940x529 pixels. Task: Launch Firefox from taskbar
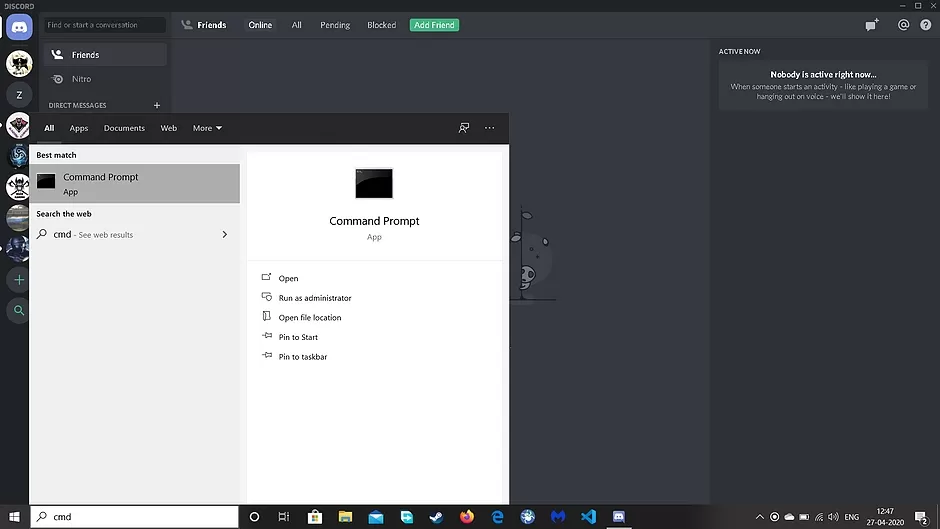pyautogui.click(x=467, y=516)
